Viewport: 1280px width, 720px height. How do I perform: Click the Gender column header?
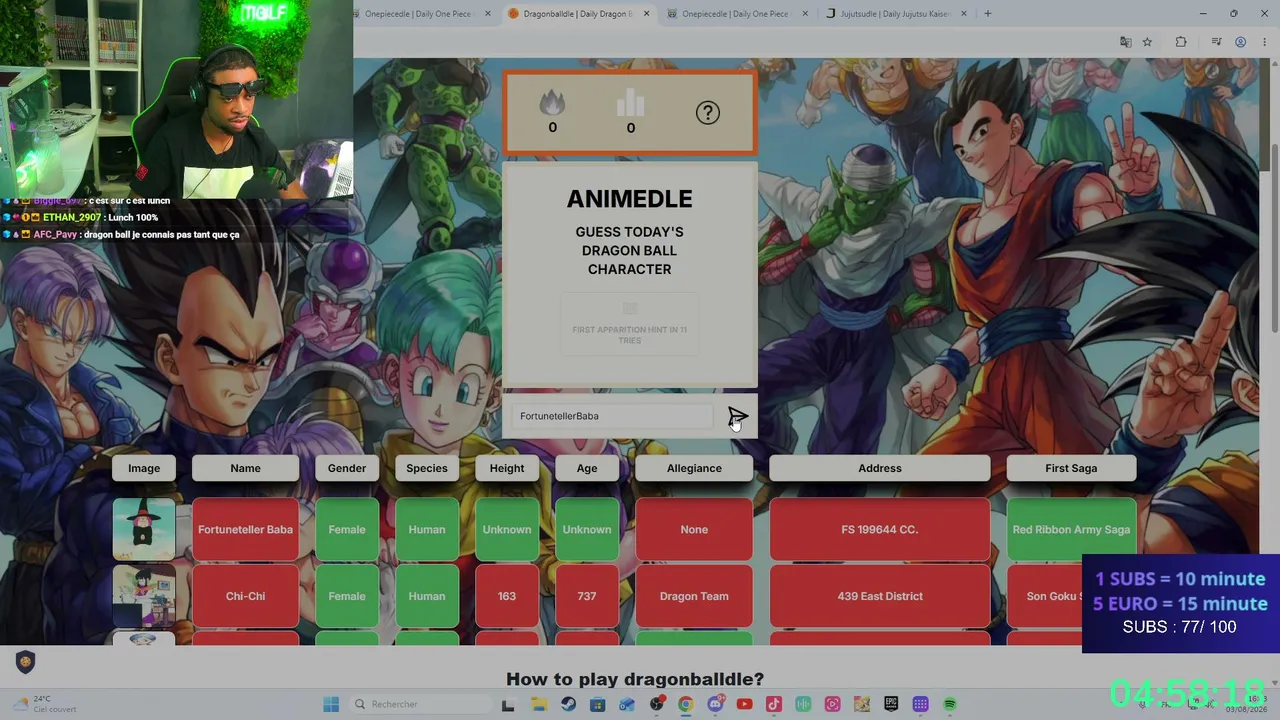(x=347, y=468)
